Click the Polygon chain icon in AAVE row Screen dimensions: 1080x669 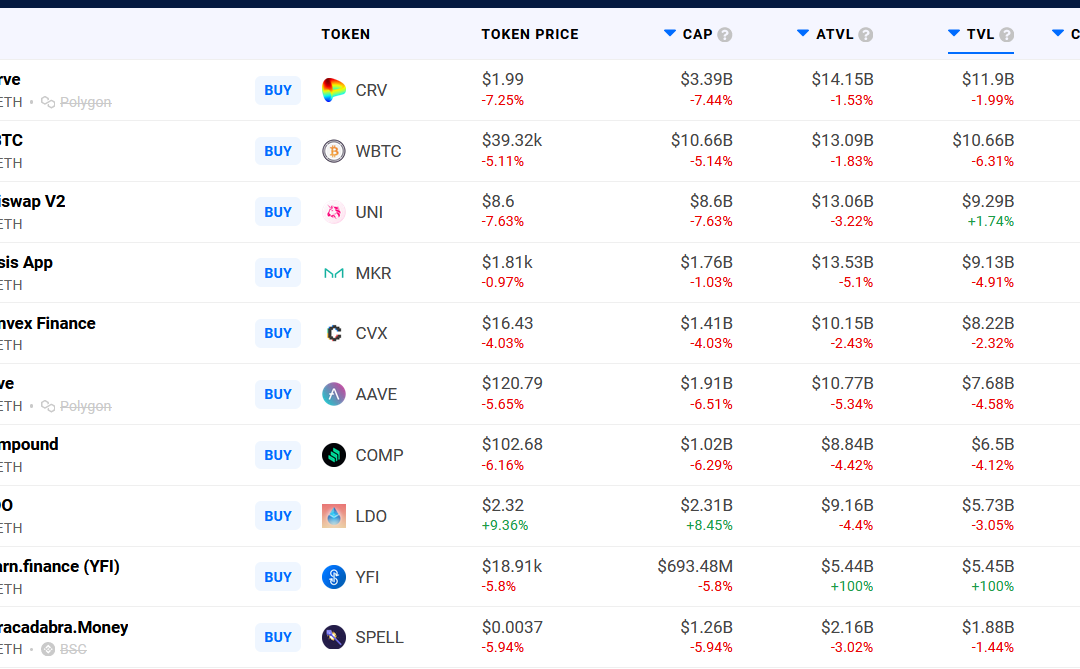click(x=48, y=406)
